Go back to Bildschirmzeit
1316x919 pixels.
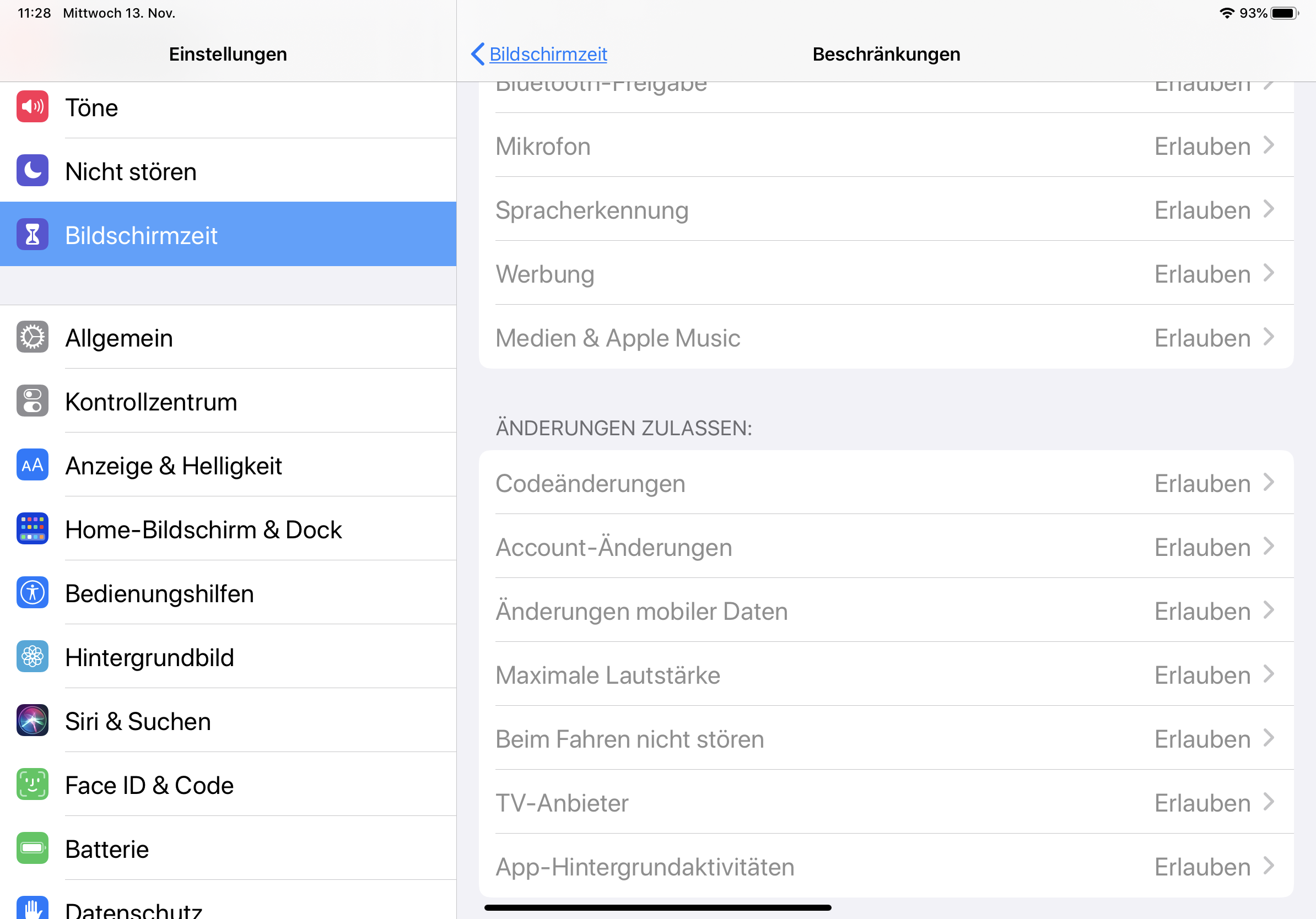(x=539, y=54)
